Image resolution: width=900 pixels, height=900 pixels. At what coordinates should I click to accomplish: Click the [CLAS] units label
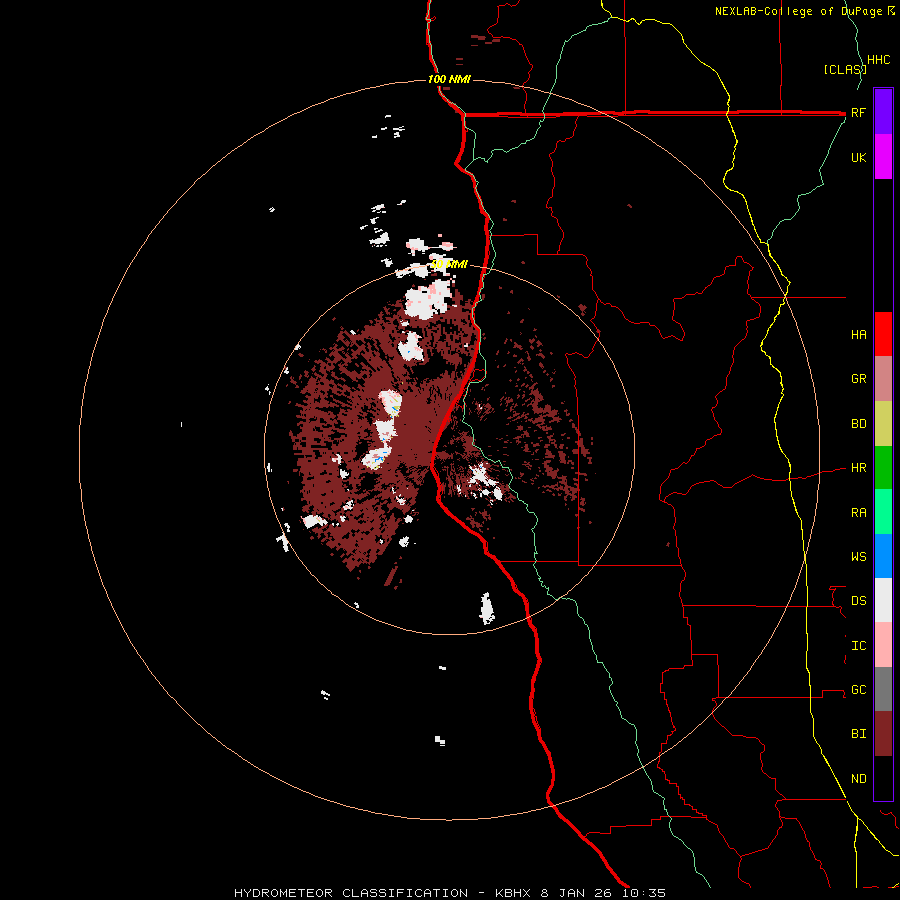pyautogui.click(x=845, y=69)
